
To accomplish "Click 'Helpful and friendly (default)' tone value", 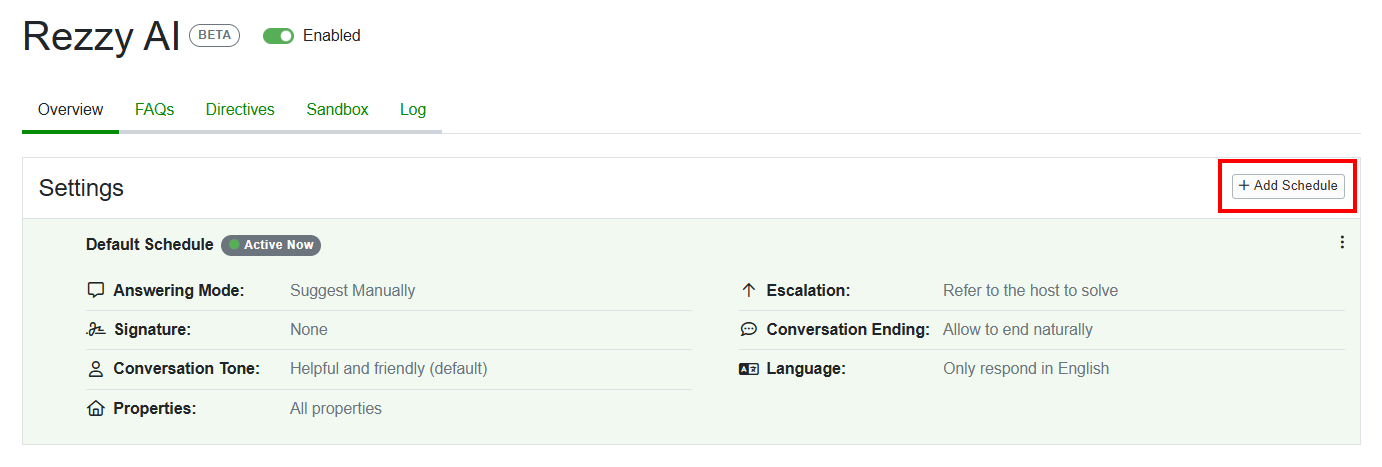I will coord(389,369).
